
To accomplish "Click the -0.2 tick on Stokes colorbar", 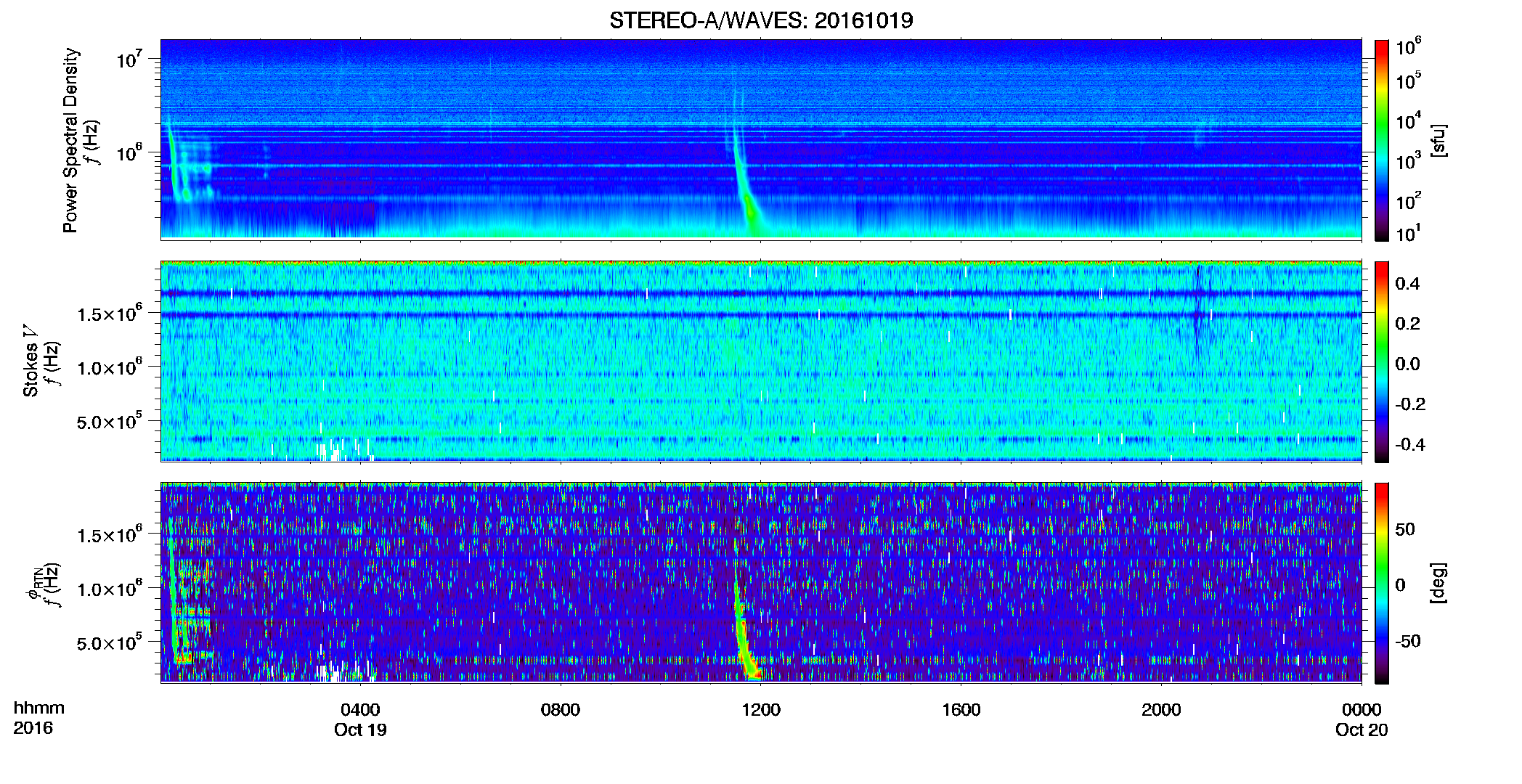I will 1410,404.
